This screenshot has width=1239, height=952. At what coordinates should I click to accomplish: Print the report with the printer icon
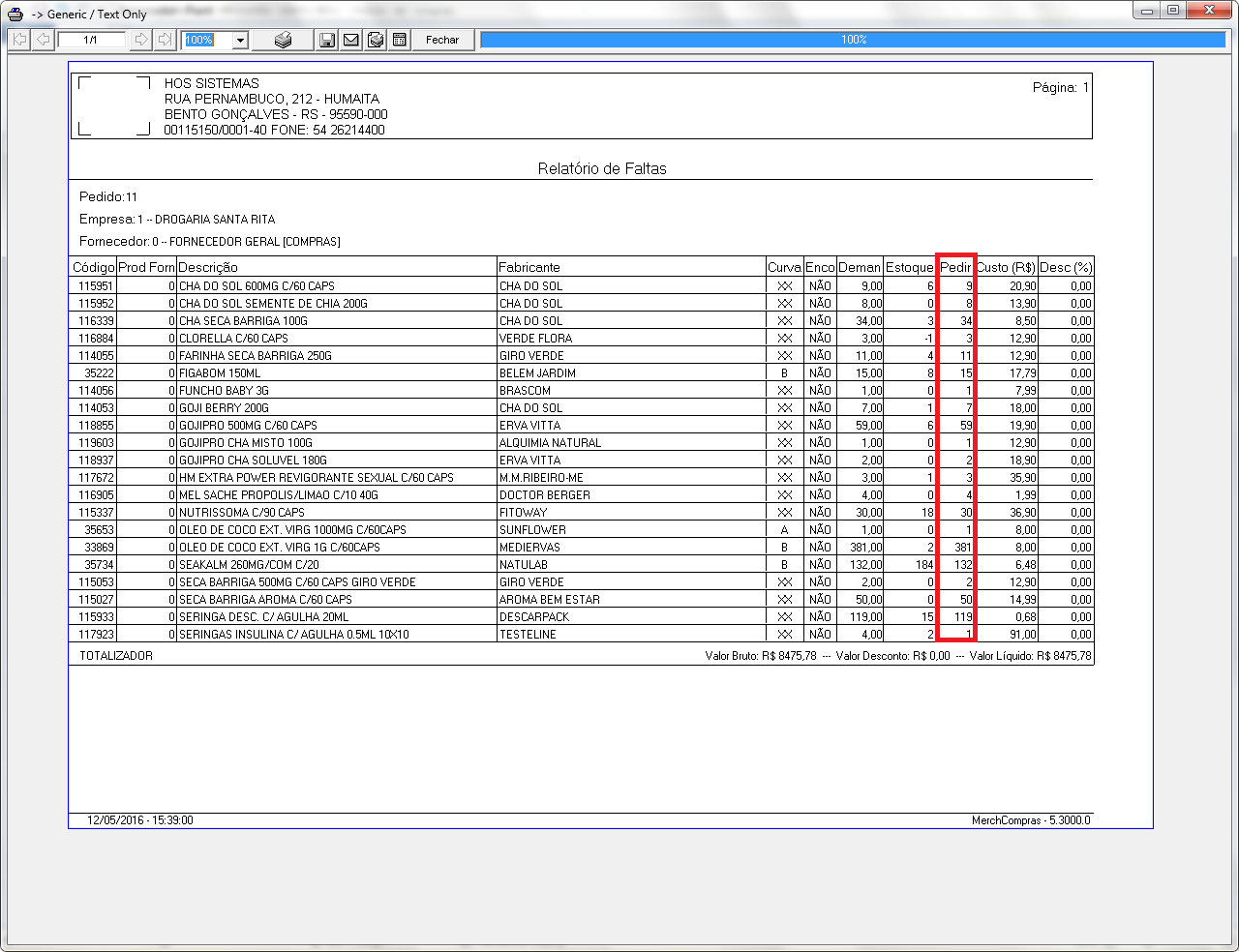(x=283, y=40)
